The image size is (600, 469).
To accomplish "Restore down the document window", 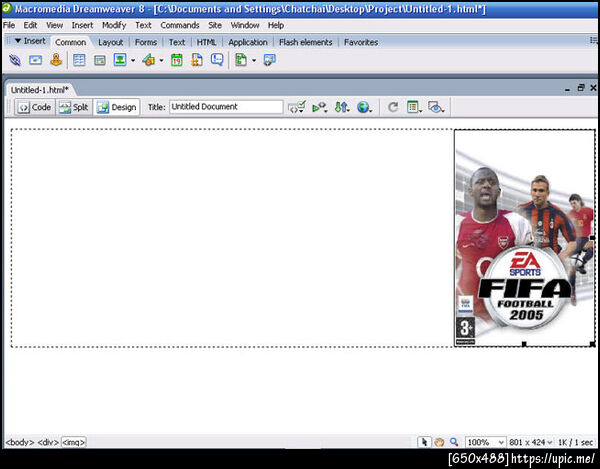I will pyautogui.click(x=580, y=88).
